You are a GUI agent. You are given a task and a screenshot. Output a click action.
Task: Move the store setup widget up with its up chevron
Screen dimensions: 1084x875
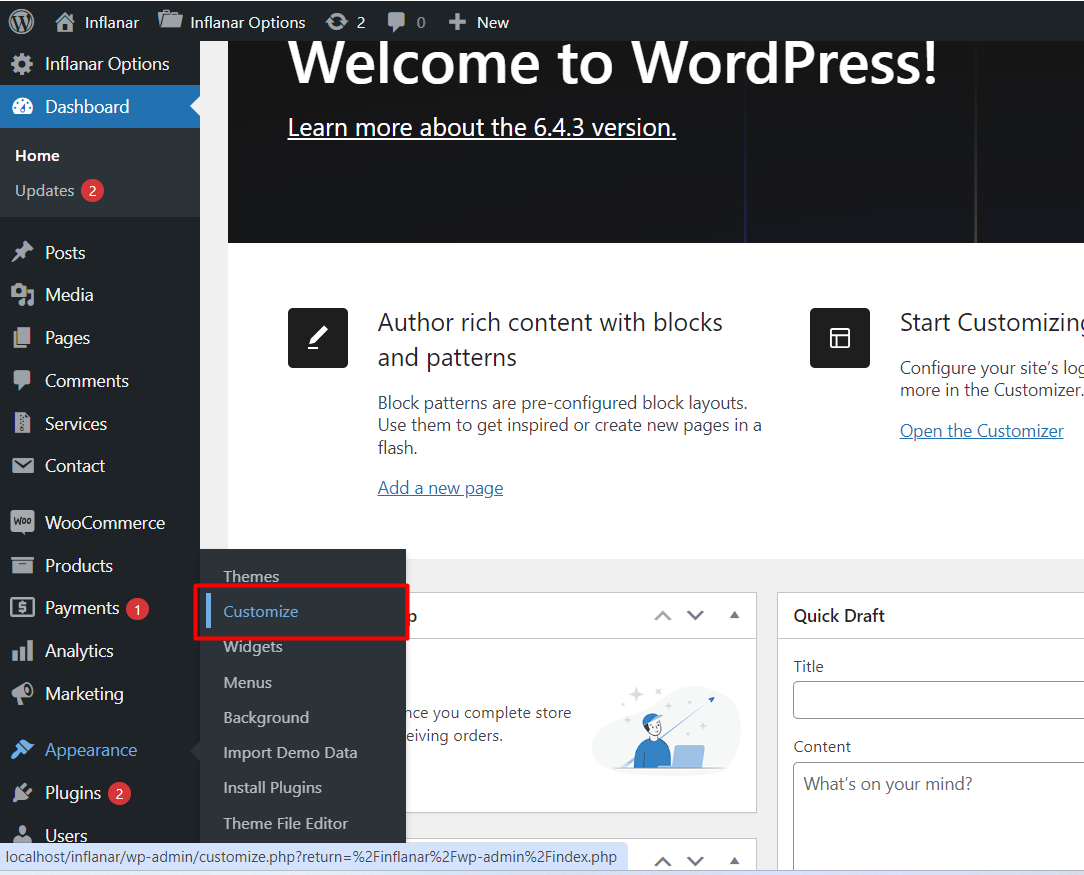663,615
